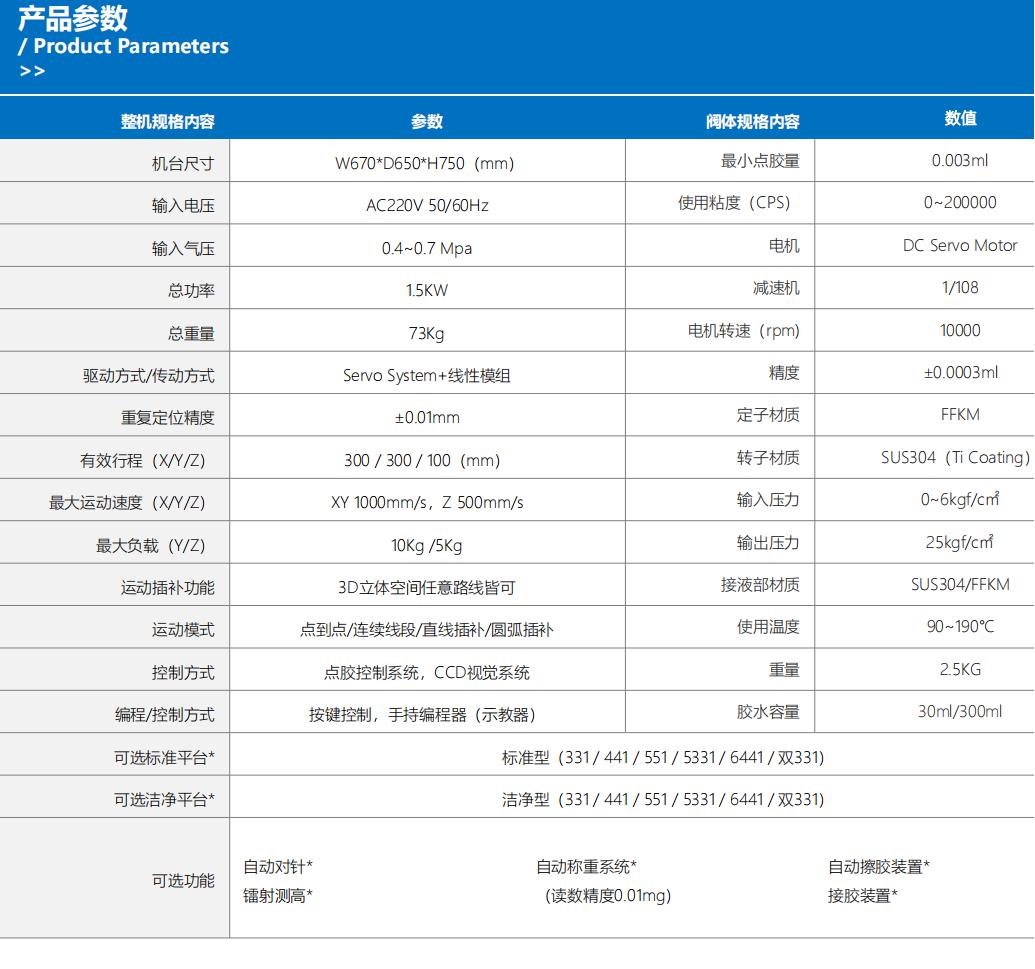Click the 300 / 300 / 100 (mm) value

coord(422,460)
